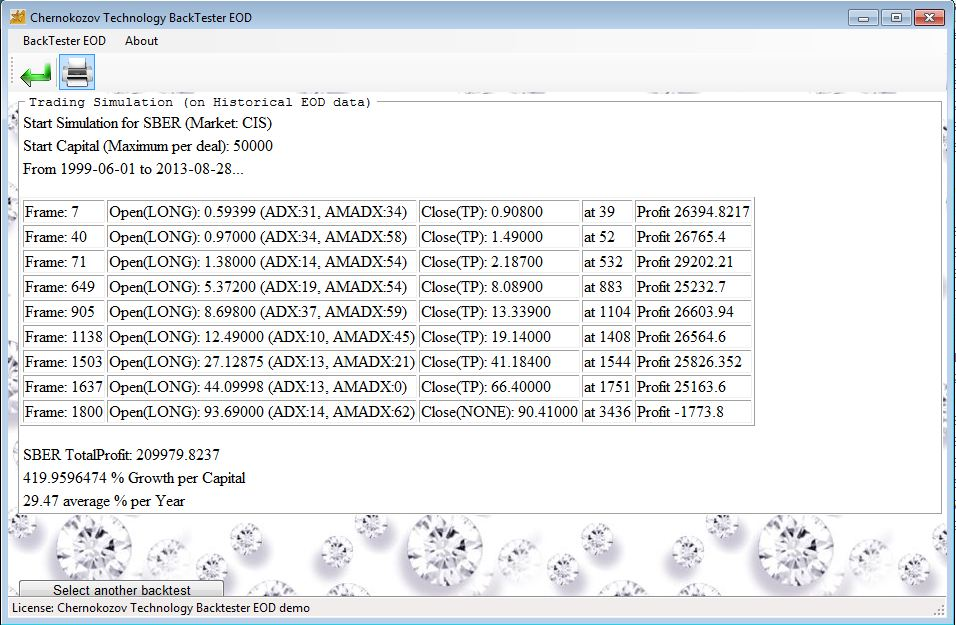Maximize the BackTester window
Viewport: 956px width, 625px height.
coord(896,18)
